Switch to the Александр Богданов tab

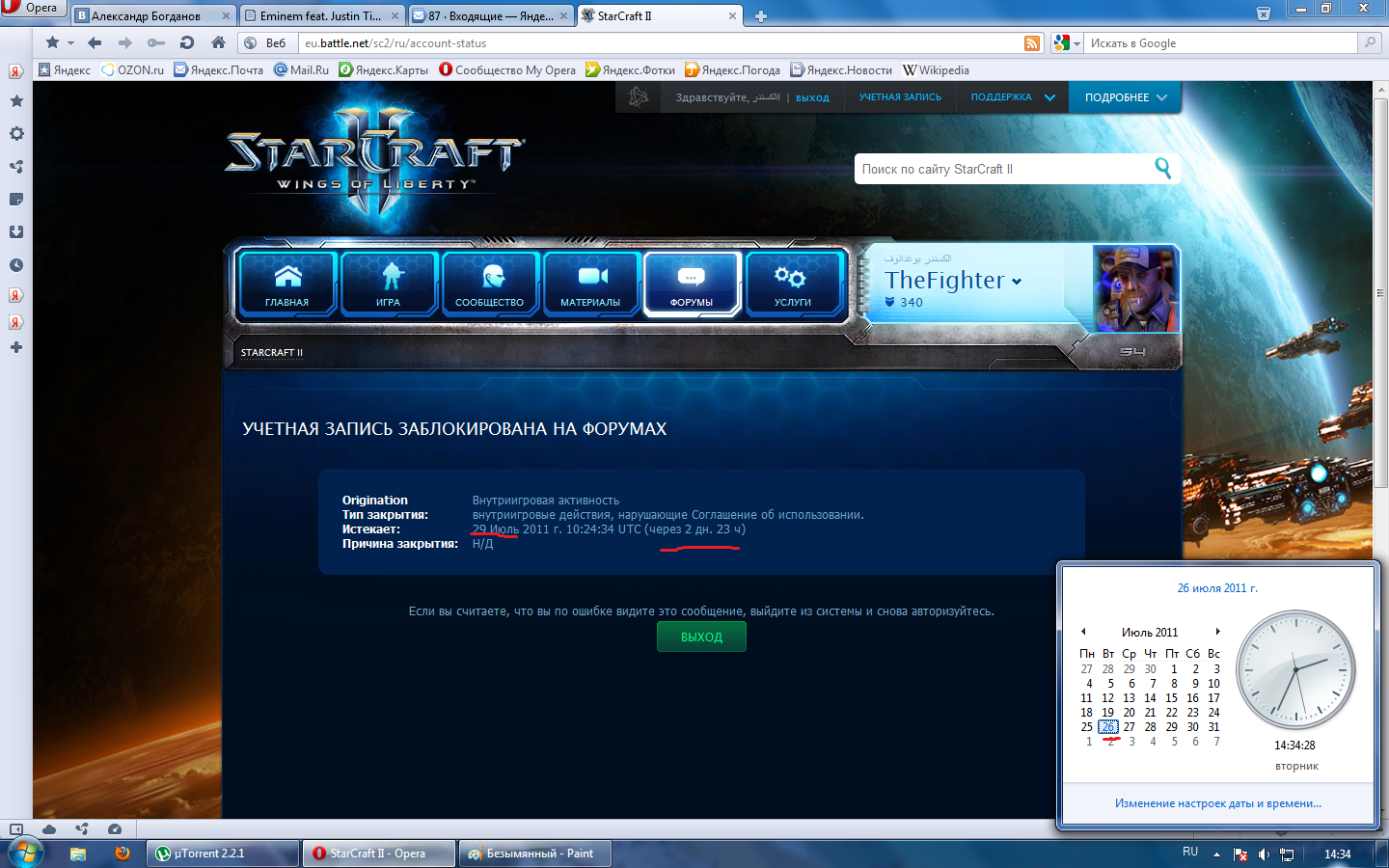click(154, 16)
